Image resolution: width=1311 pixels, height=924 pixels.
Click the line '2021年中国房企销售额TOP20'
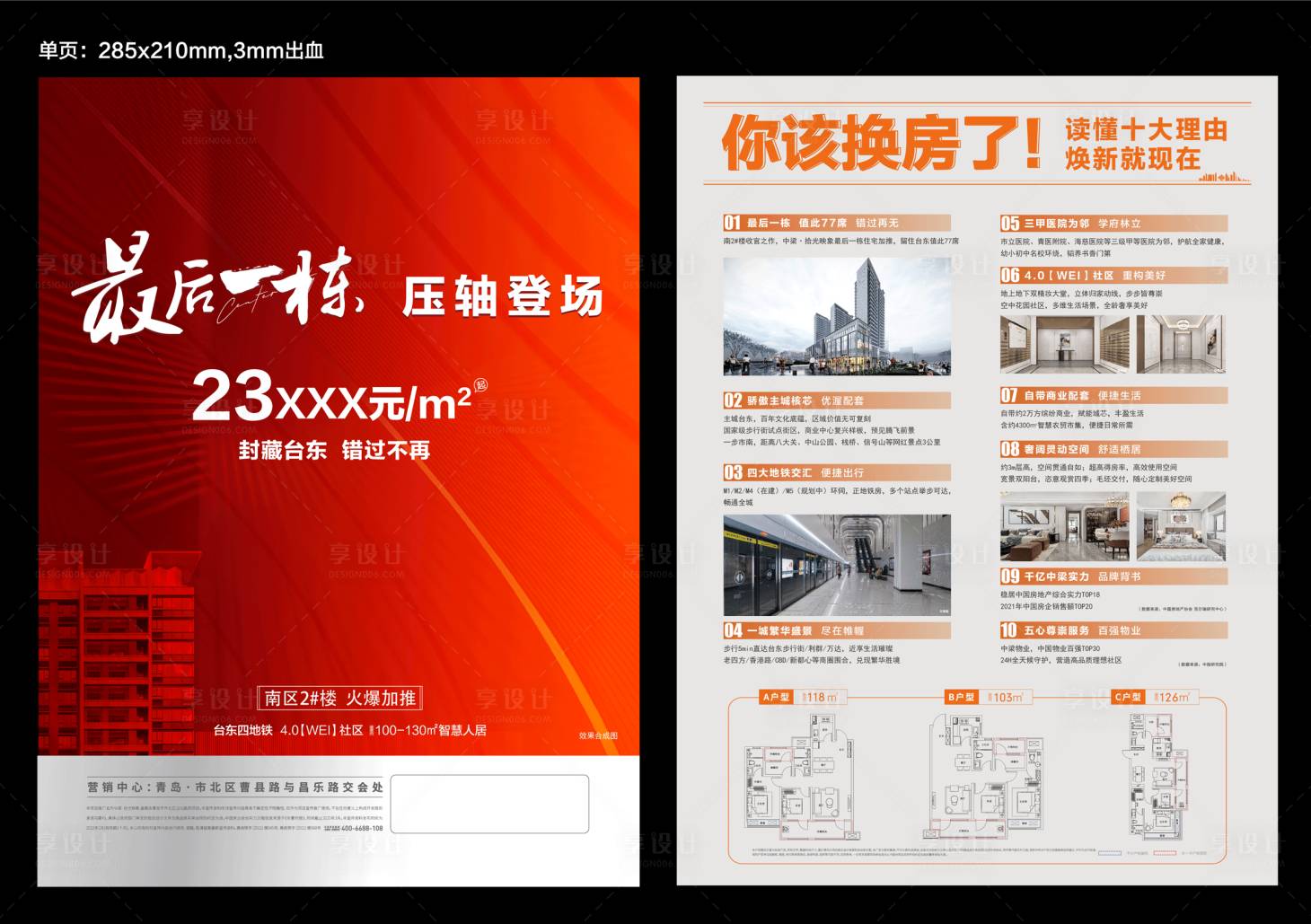[x=1046, y=606]
